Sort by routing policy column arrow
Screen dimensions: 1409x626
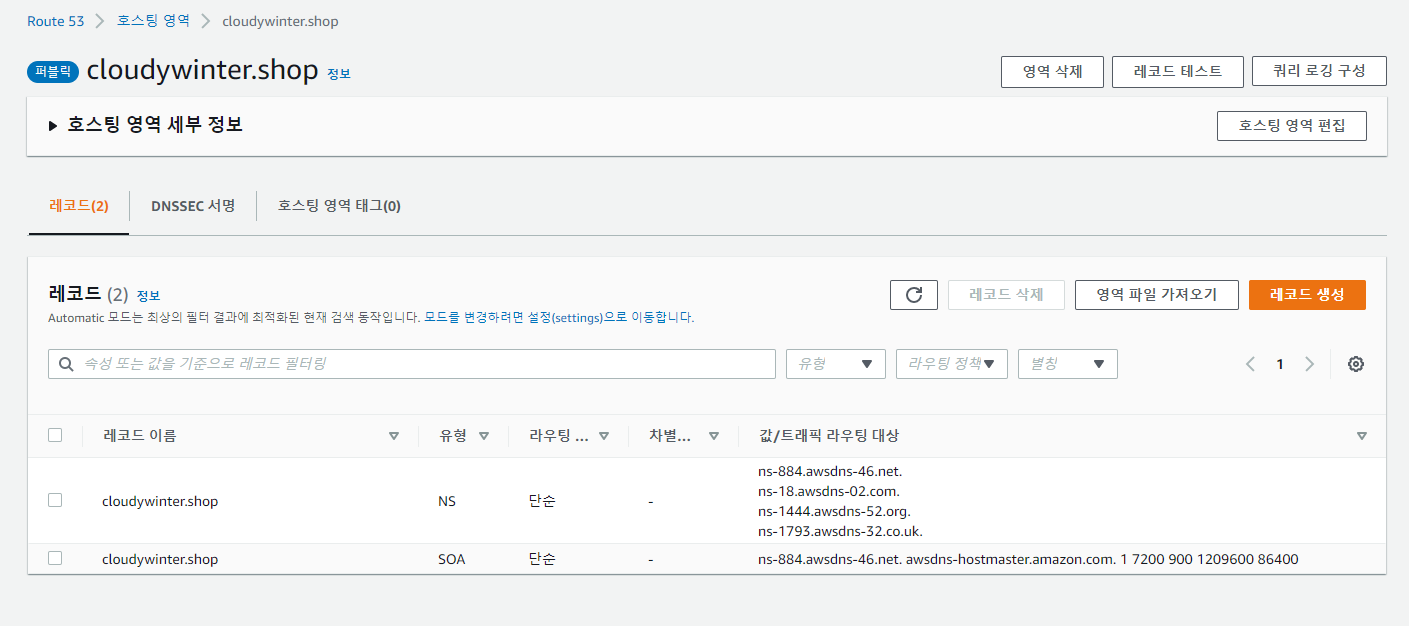(604, 436)
